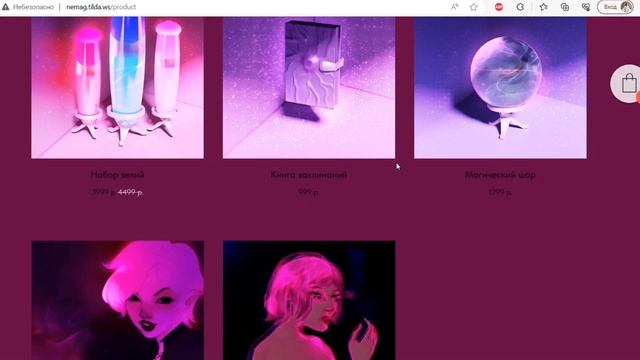The width and height of the screenshot is (640, 360).
Task: Open the red ABP extension icon
Action: point(499,7)
